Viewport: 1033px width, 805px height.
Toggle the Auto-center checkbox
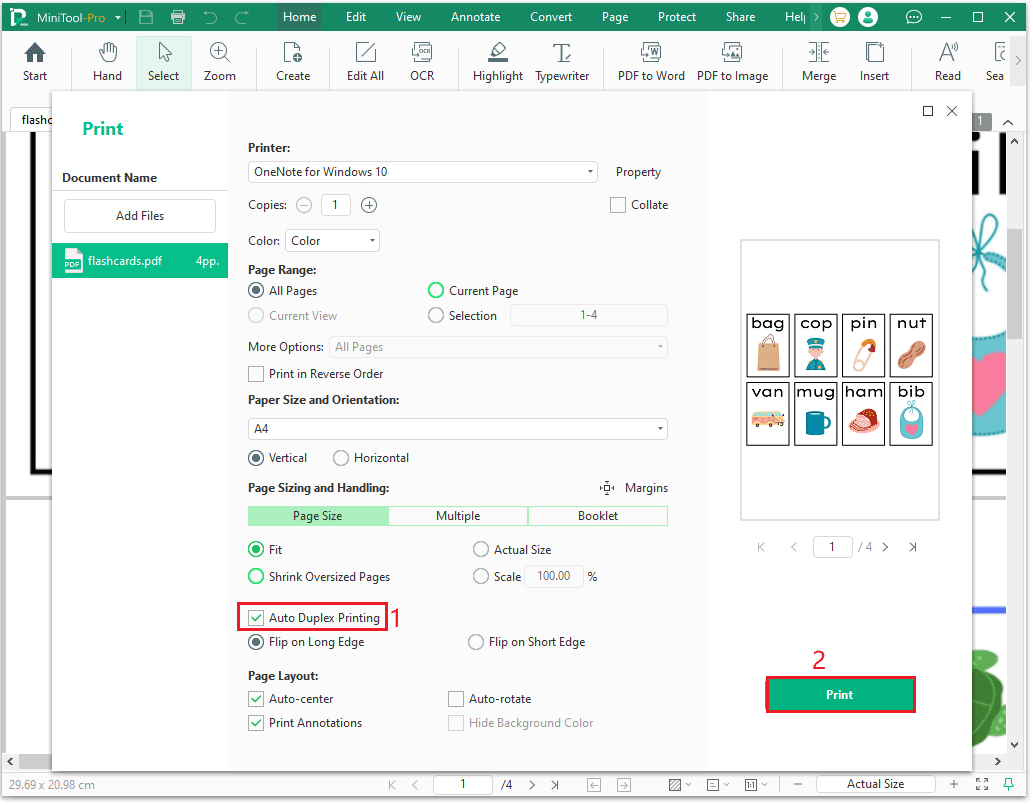point(256,700)
